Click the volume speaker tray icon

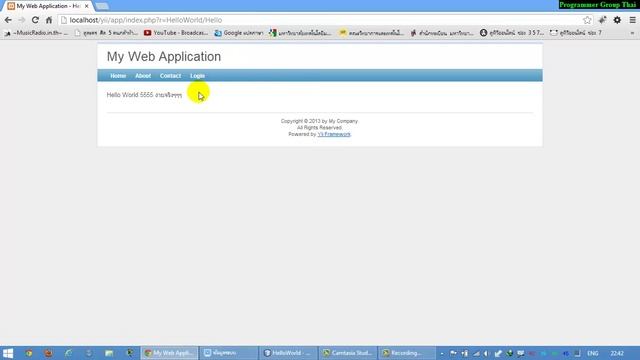pyautogui.click(x=487, y=353)
